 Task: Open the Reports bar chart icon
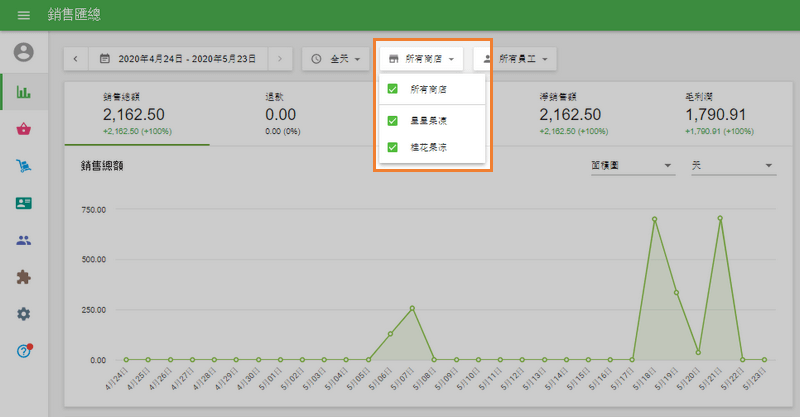[x=24, y=92]
